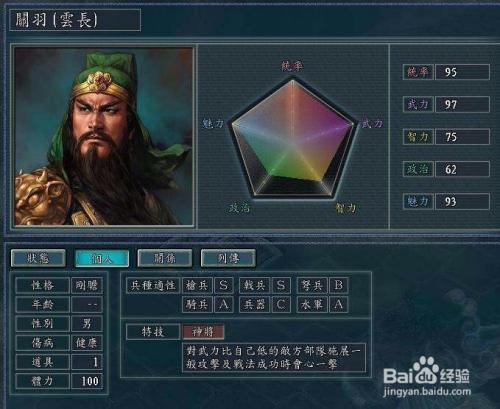This screenshot has height=409, width=500.
Task: Open the 列傳 biography tab
Action: pos(228,258)
